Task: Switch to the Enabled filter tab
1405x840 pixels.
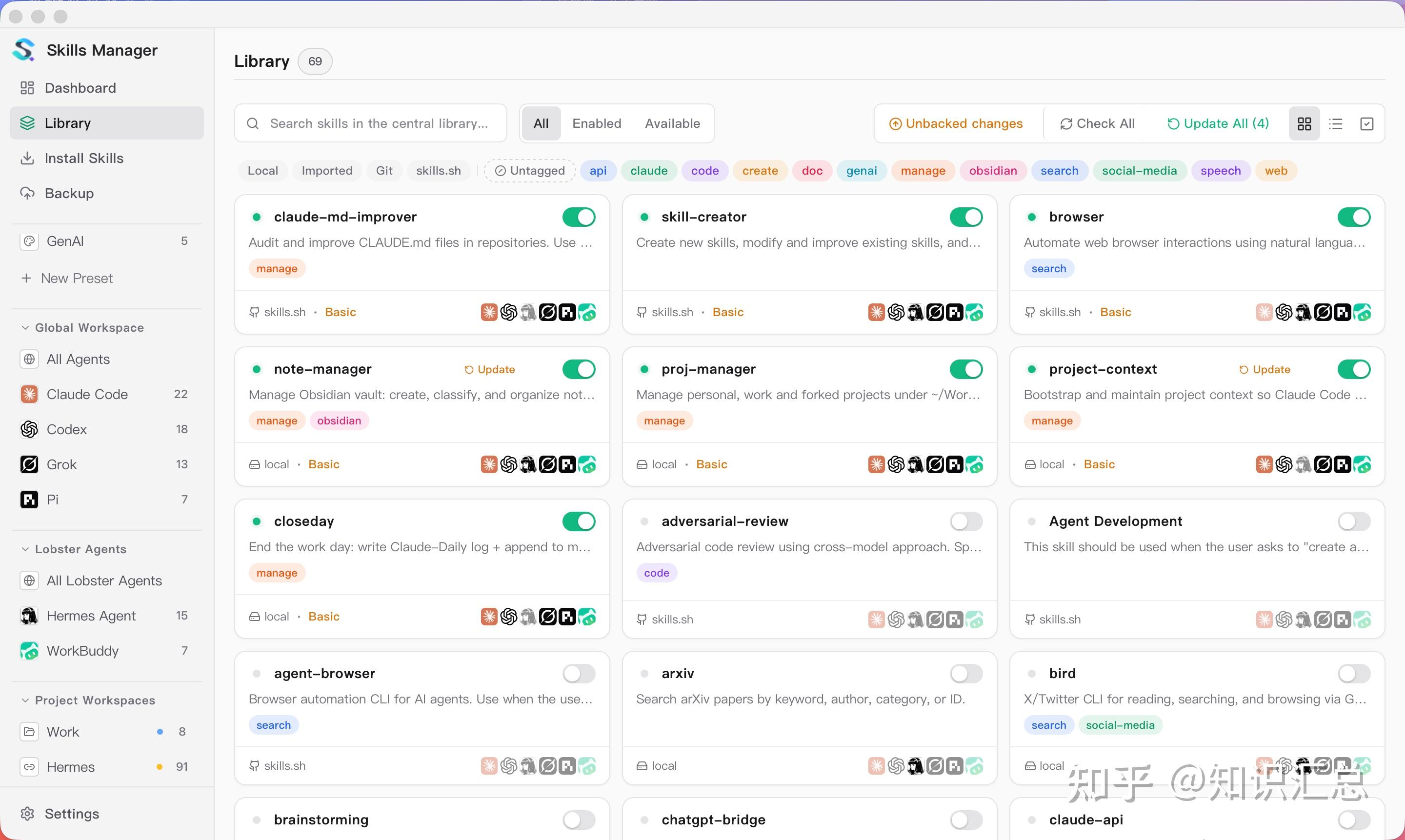Action: click(597, 123)
